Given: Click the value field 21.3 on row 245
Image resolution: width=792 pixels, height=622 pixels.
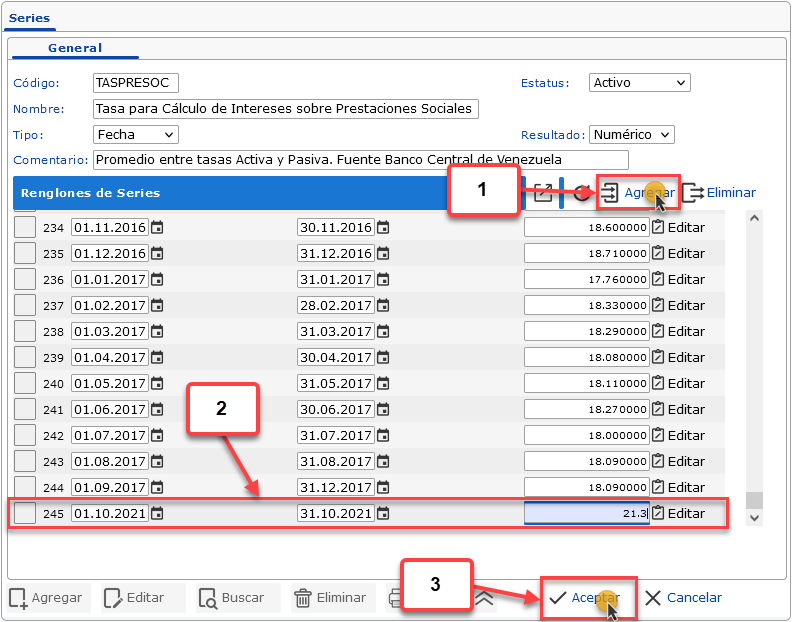Looking at the screenshot, I should pyautogui.click(x=587, y=513).
